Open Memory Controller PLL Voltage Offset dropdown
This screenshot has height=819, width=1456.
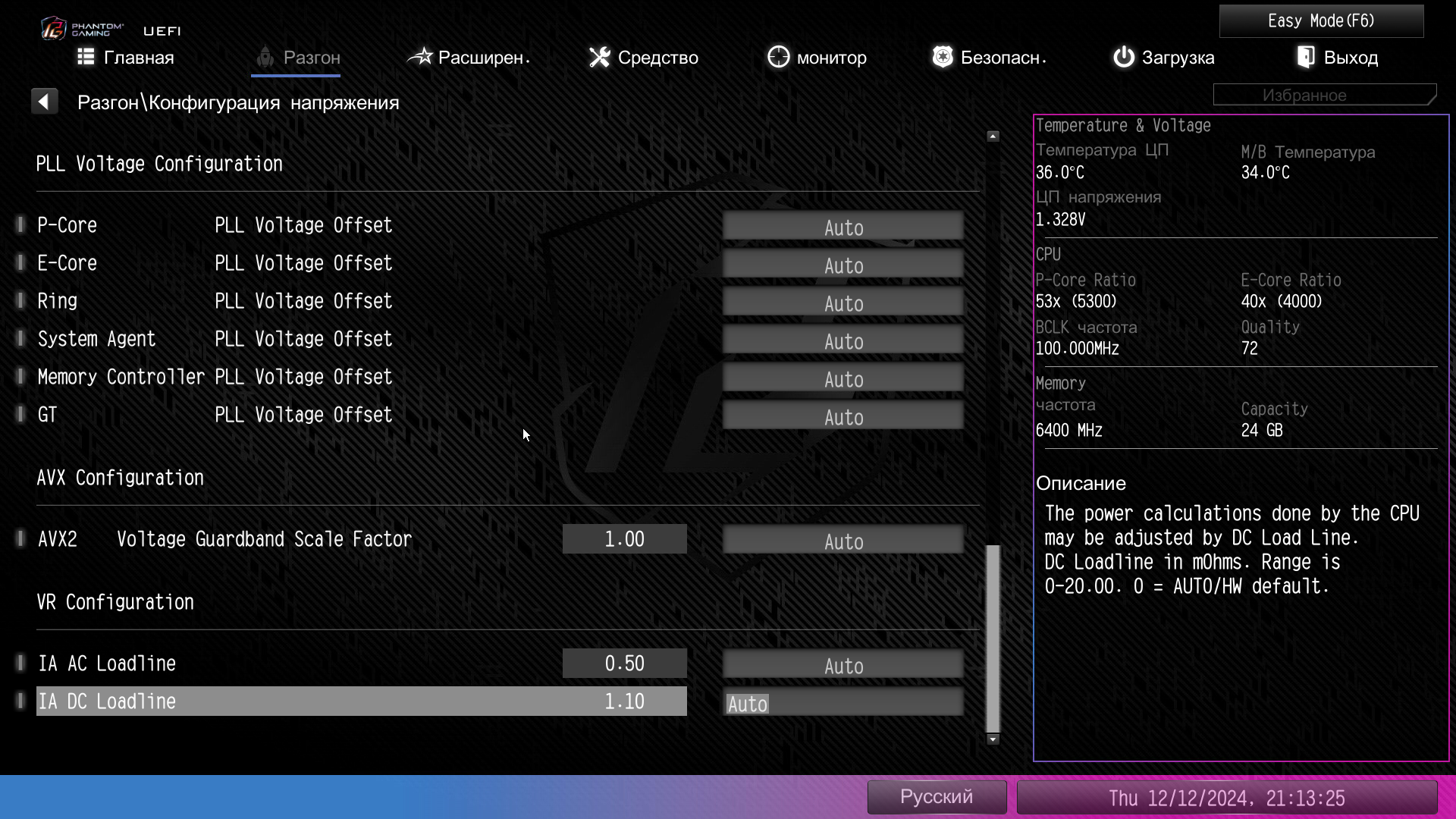(843, 378)
